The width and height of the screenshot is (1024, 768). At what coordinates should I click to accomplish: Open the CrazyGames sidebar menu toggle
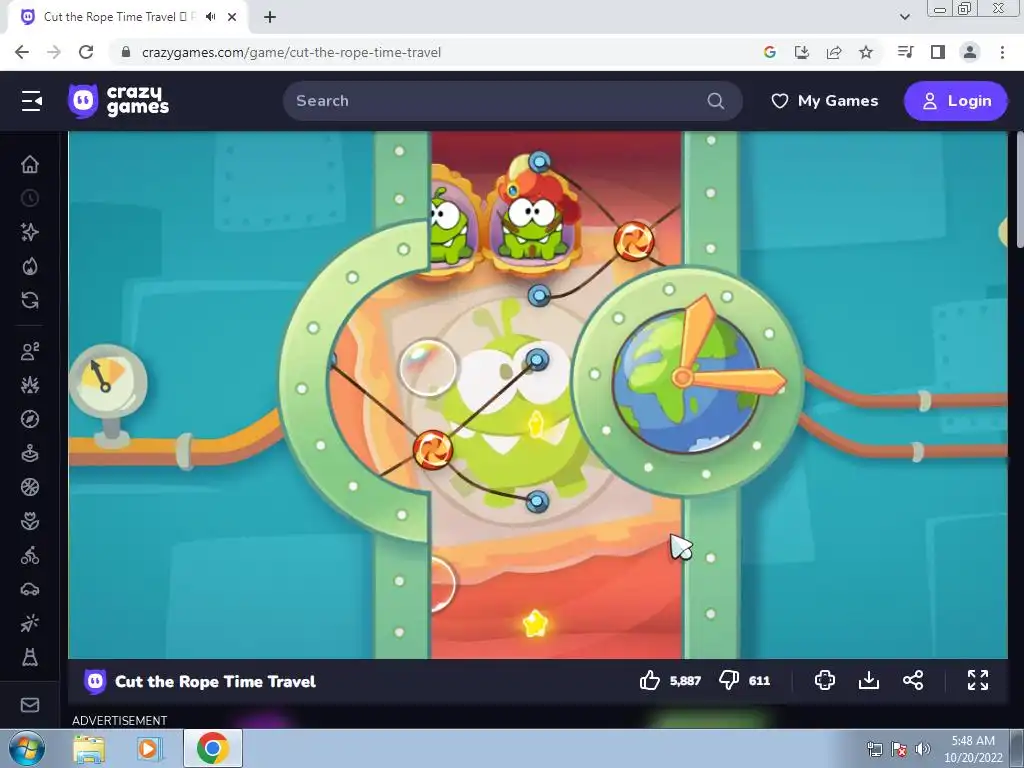tap(31, 101)
